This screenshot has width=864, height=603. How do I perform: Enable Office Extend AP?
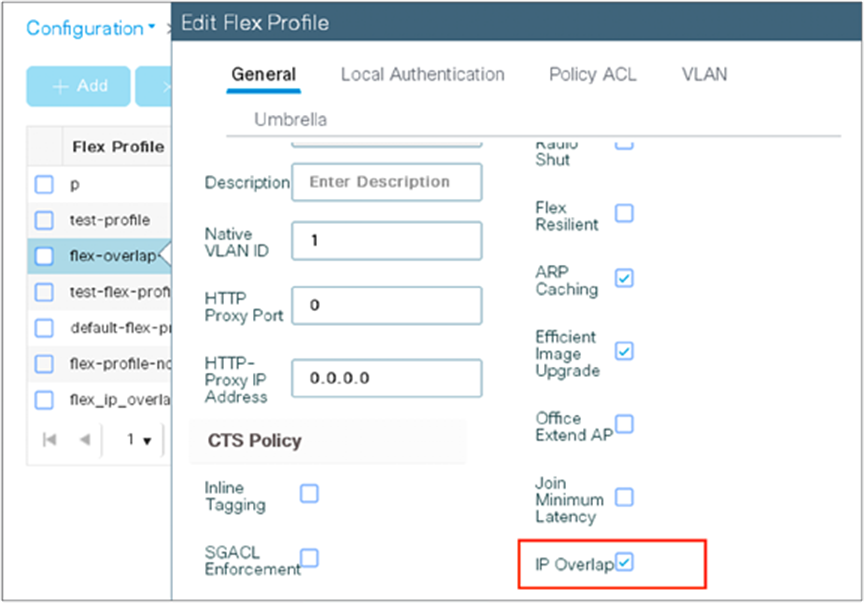[x=624, y=424]
